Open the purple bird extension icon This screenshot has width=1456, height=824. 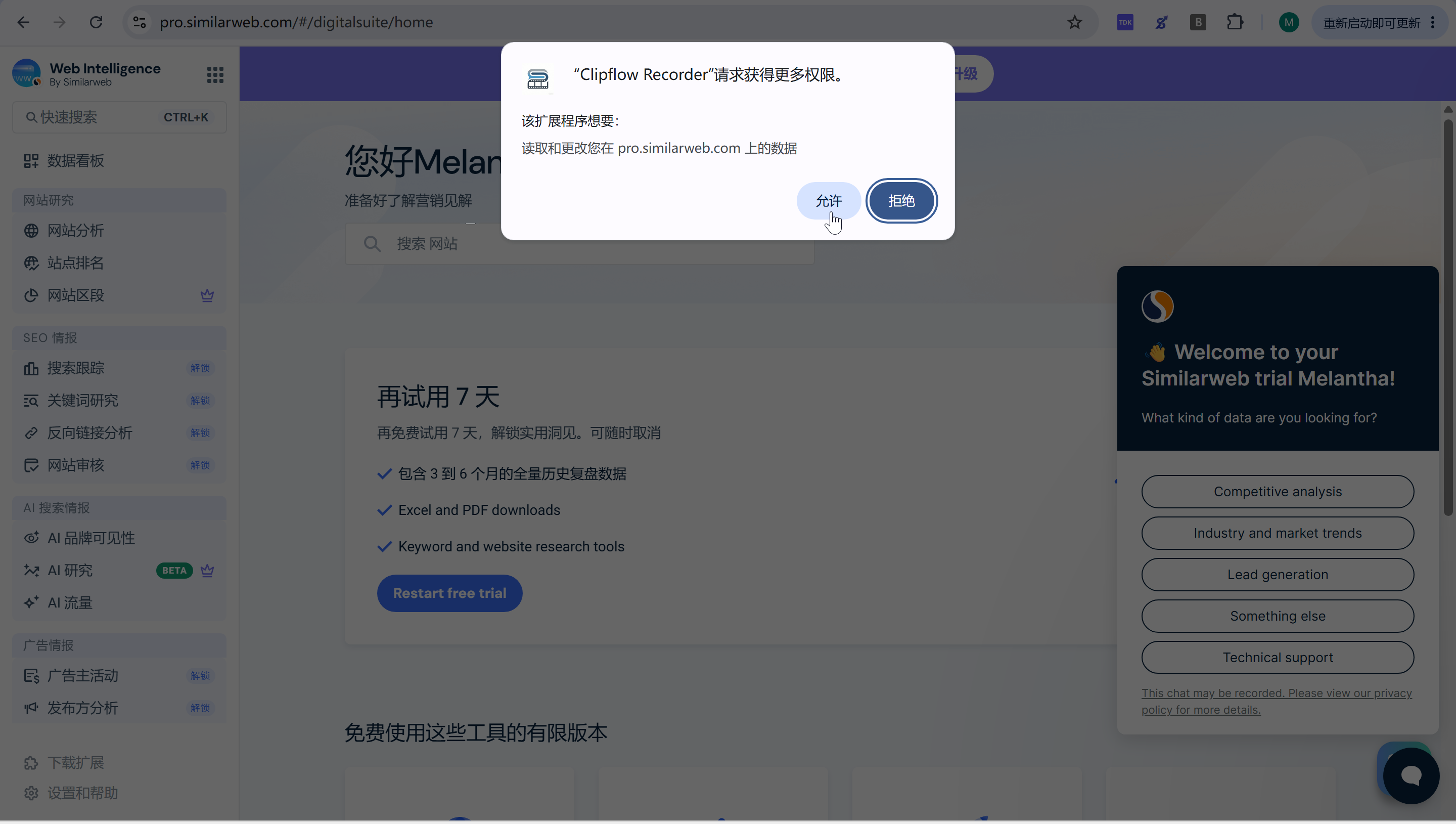(x=1161, y=22)
